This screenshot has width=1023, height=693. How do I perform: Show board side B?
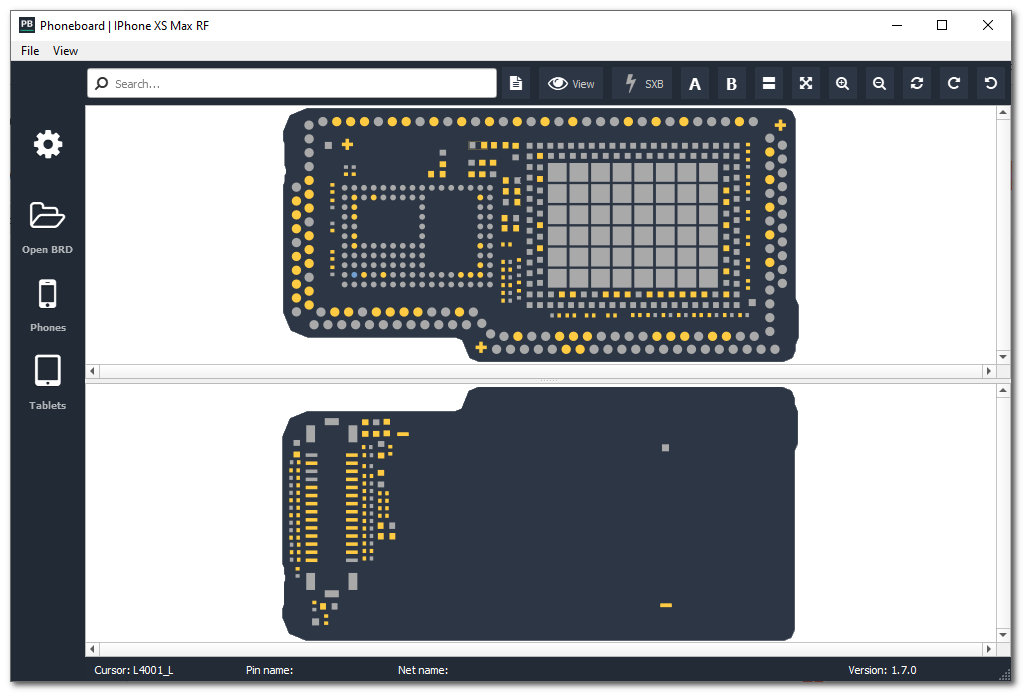coord(731,84)
